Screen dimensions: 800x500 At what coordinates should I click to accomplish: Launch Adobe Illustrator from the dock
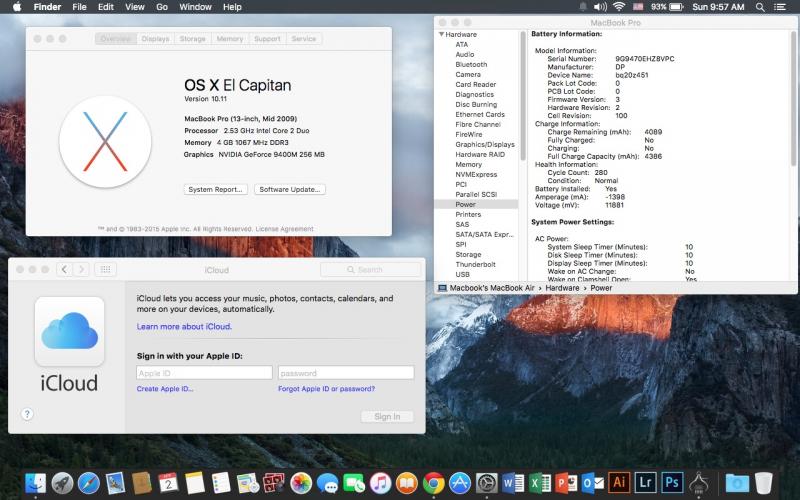[619, 482]
